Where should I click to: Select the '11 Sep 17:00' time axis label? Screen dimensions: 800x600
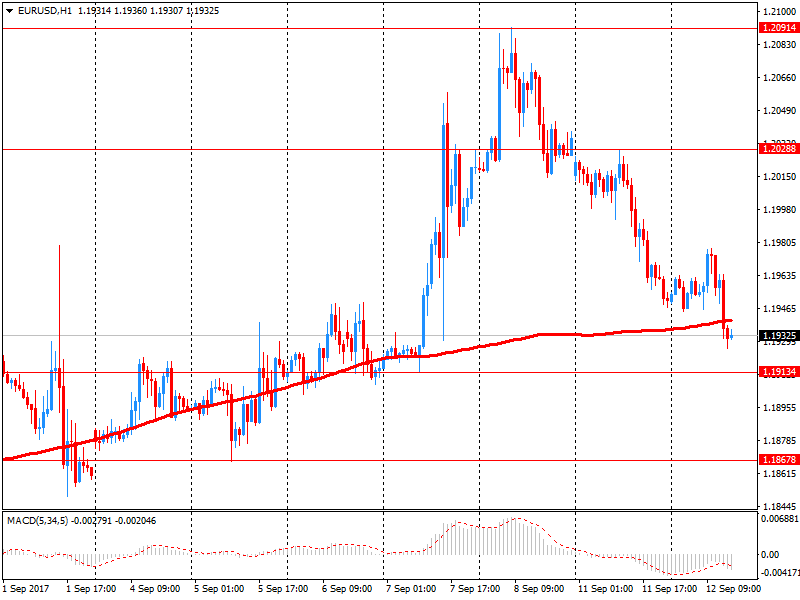point(669,589)
